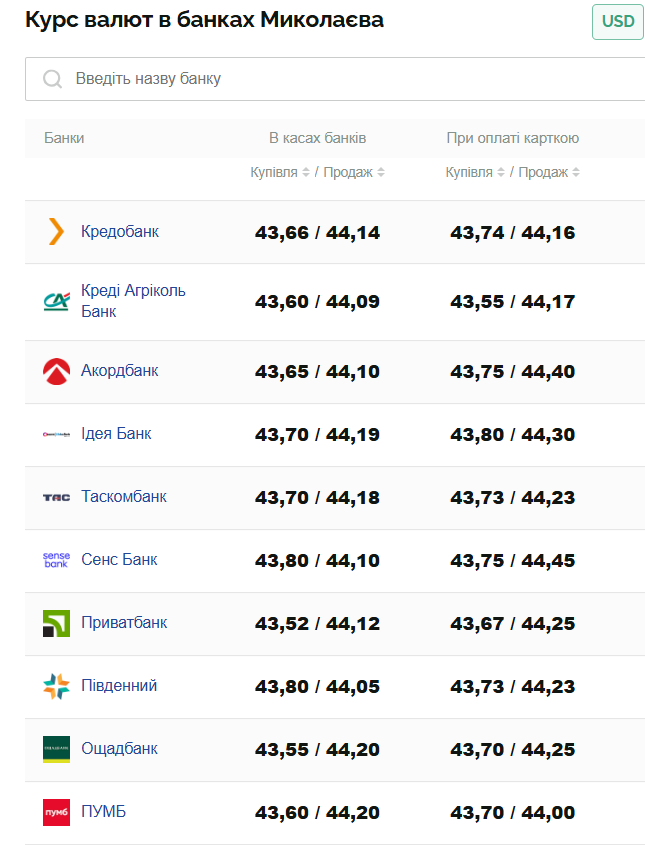Open the Приватбанк bank link
The height and width of the screenshot is (845, 645).
[124, 623]
